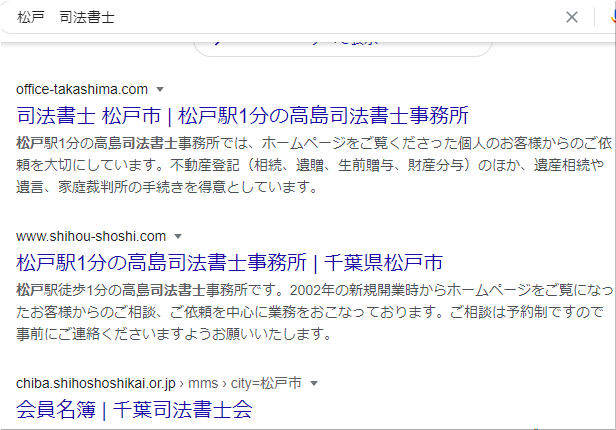The height and width of the screenshot is (430, 616).
Task: Click the www.shihou-shoshi.com URL text
Action: tap(91, 236)
